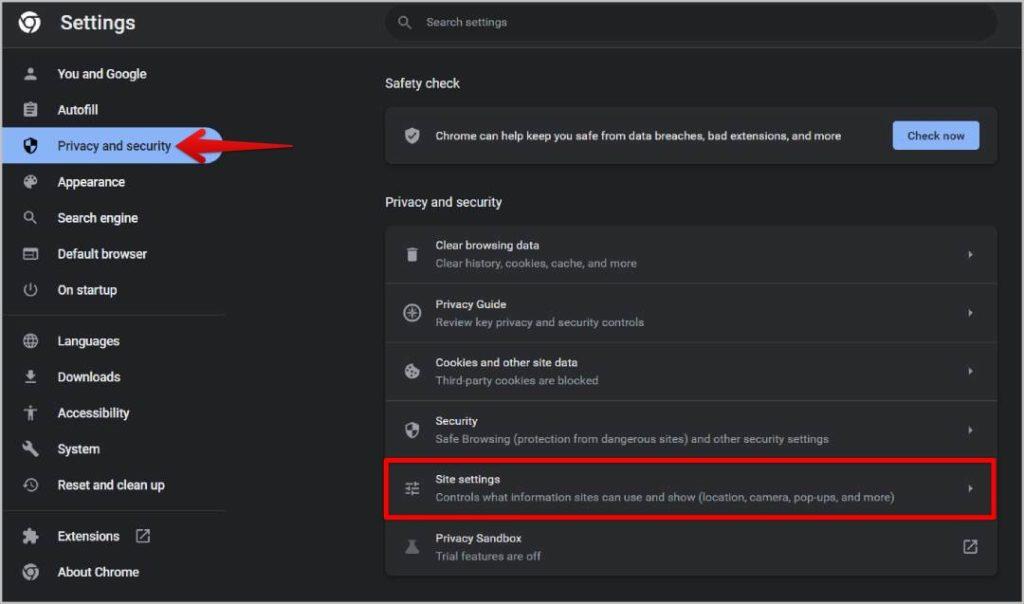1024x604 pixels.
Task: Click the Check now button
Action: click(935, 135)
